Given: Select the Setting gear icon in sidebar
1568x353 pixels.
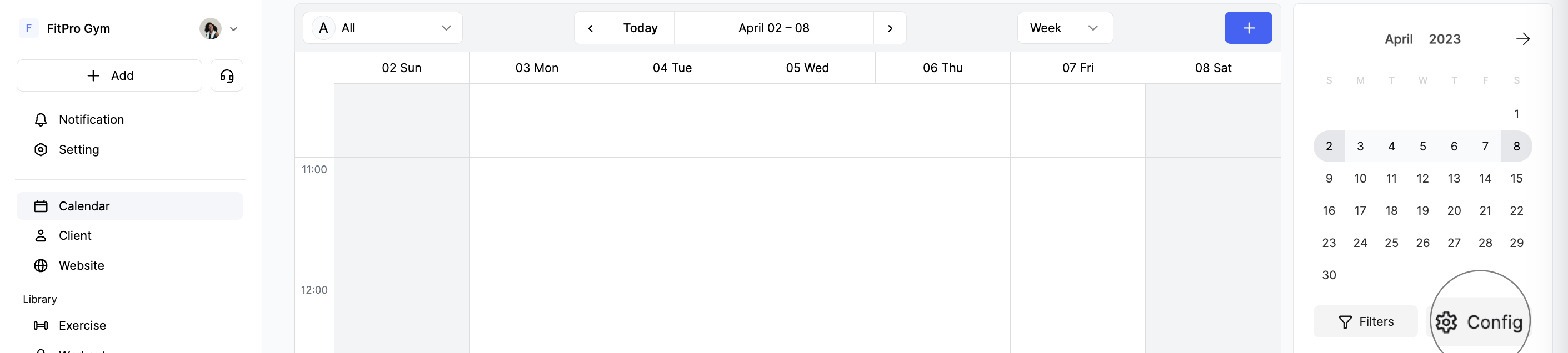Looking at the screenshot, I should (x=40, y=149).
